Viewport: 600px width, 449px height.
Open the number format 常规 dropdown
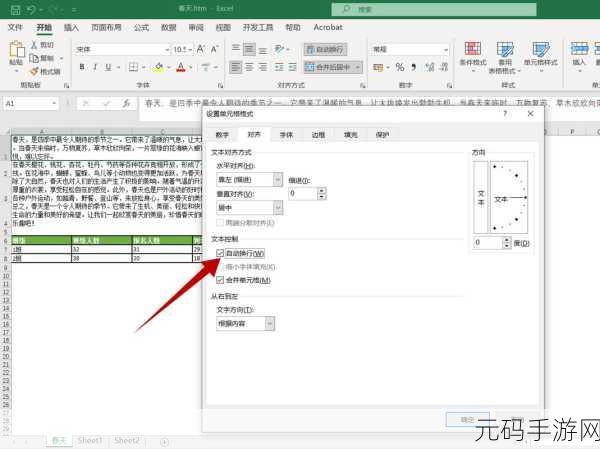point(446,49)
